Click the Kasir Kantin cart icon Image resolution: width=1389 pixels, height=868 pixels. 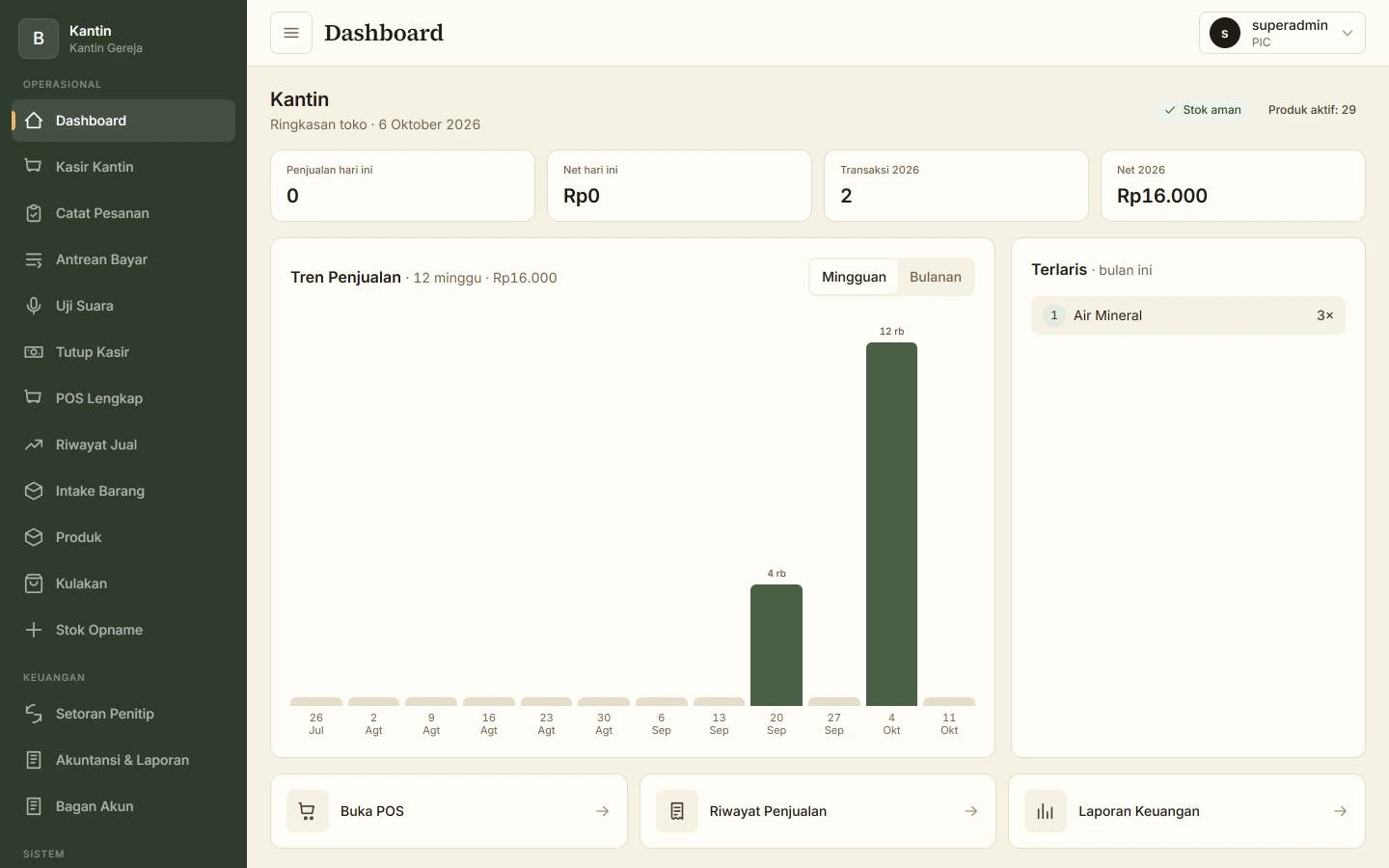pos(34,167)
